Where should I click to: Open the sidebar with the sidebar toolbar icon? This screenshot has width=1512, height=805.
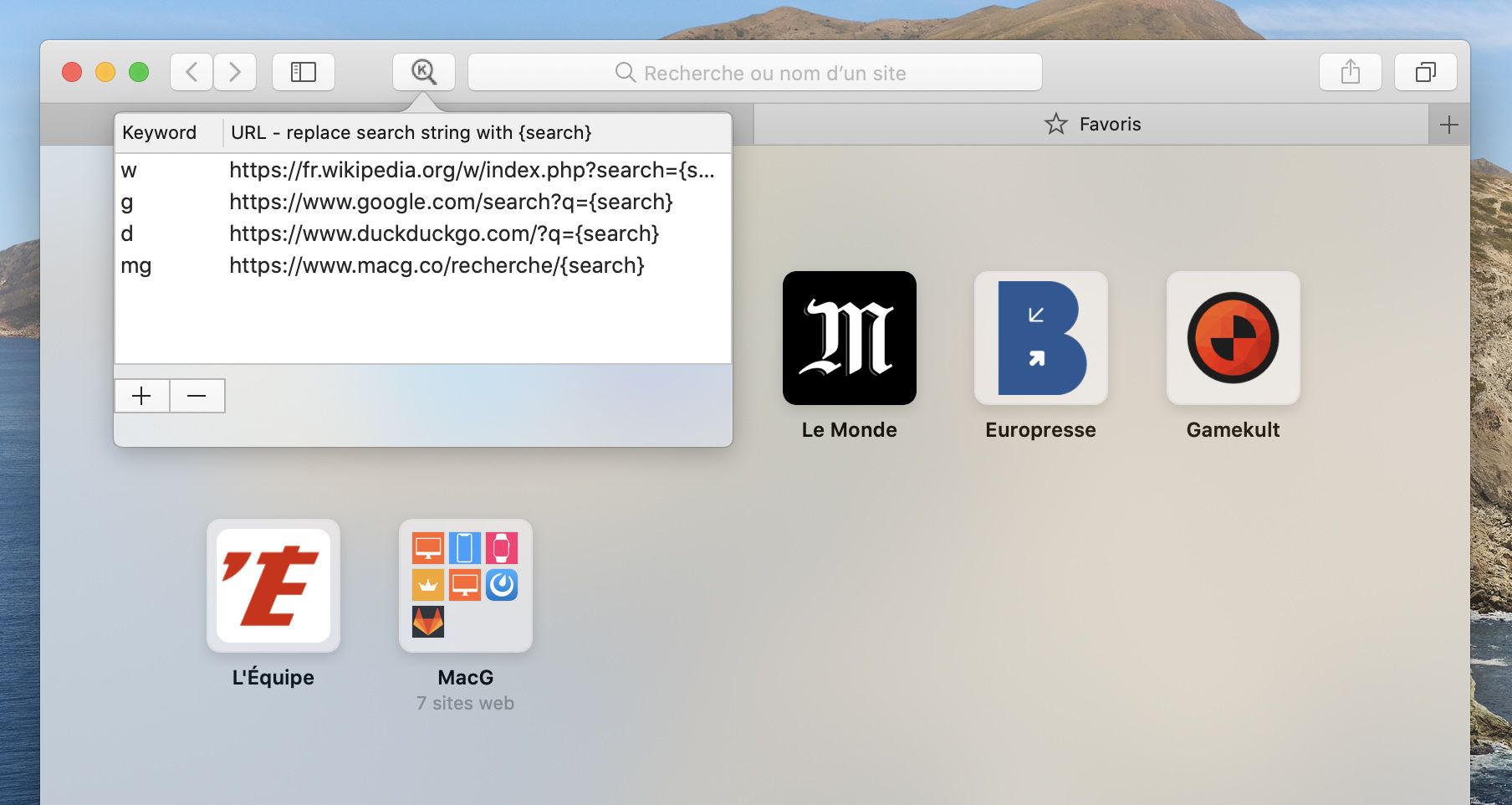(303, 72)
